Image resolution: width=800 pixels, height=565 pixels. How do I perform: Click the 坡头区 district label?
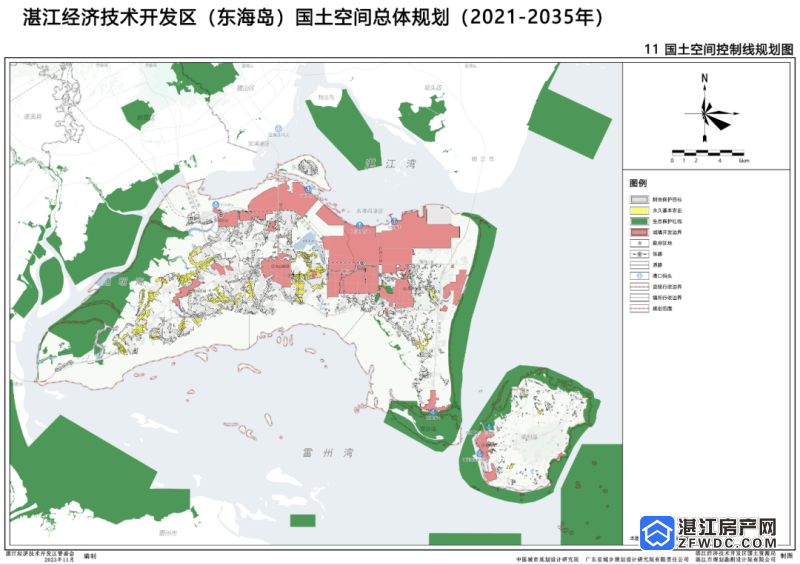[x=433, y=88]
